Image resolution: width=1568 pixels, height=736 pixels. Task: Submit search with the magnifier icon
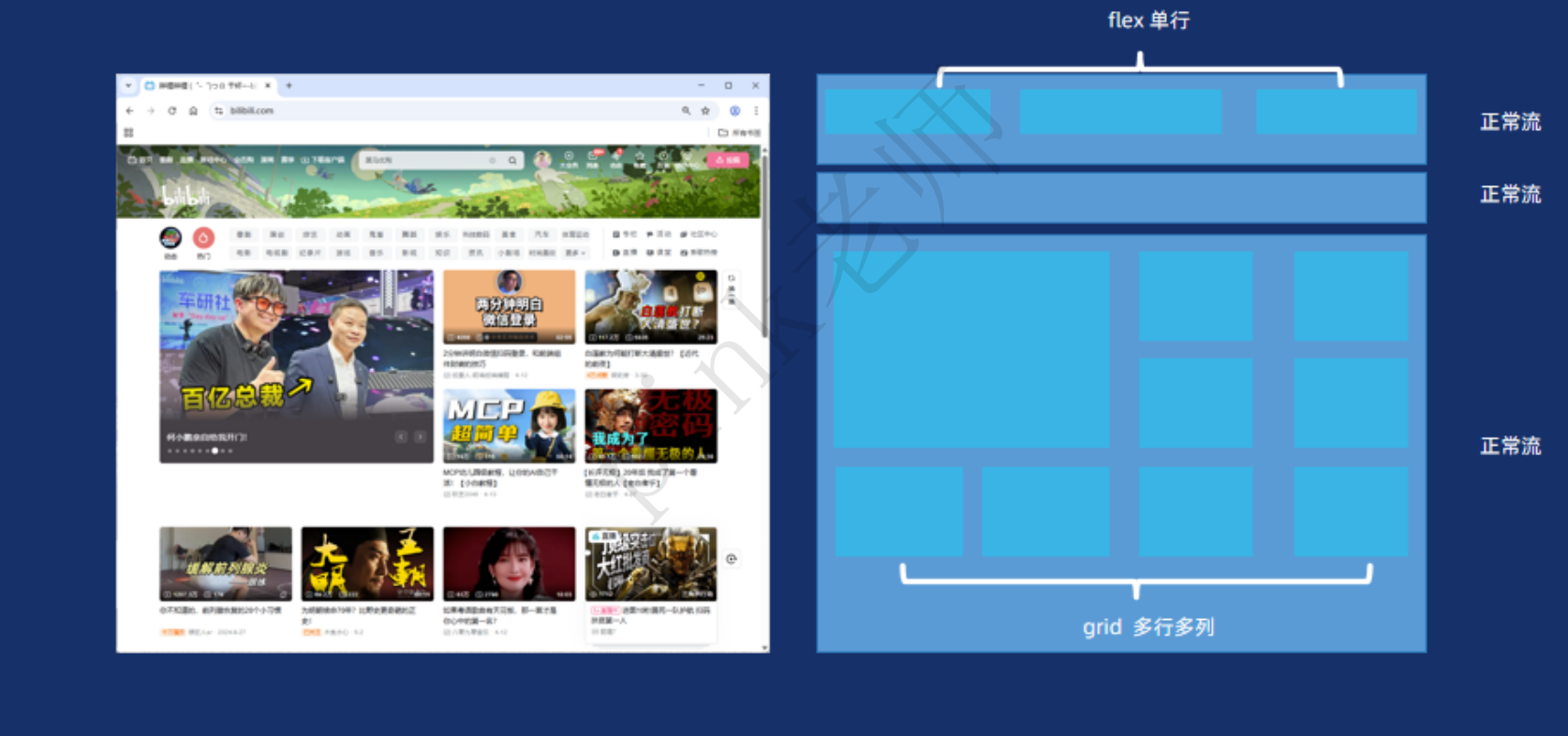[x=512, y=161]
